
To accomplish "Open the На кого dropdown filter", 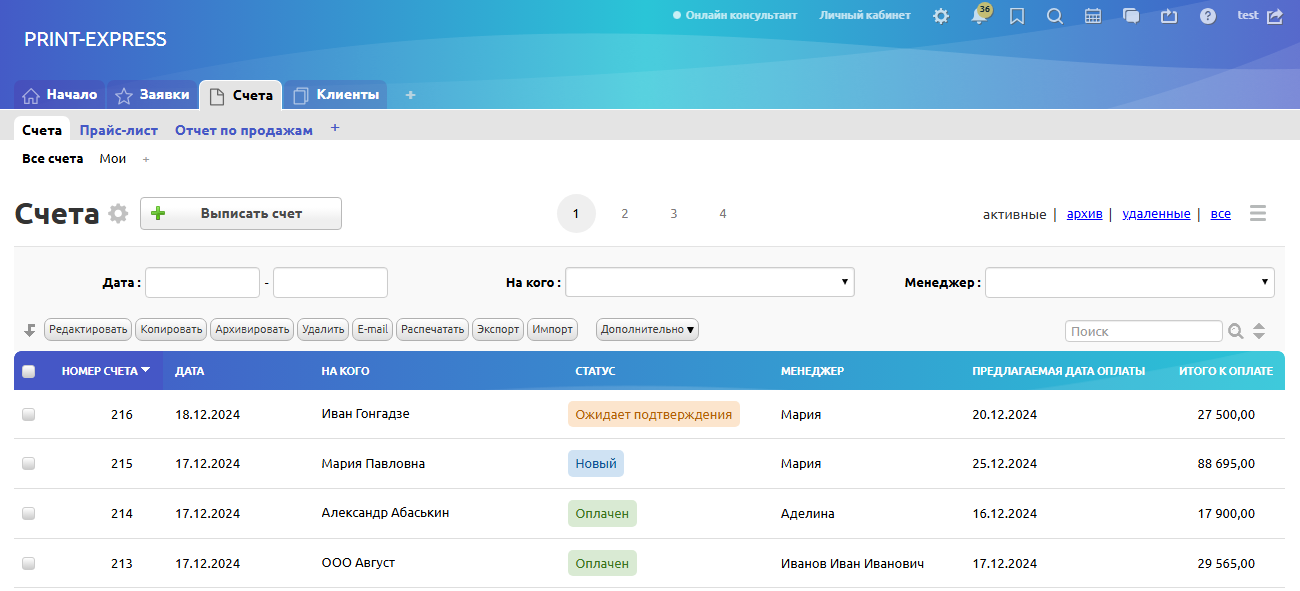I will [709, 283].
